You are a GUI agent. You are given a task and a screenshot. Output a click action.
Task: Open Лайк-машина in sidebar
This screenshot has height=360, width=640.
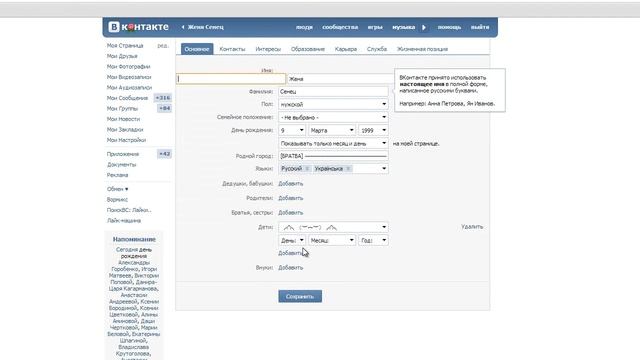pyautogui.click(x=124, y=220)
